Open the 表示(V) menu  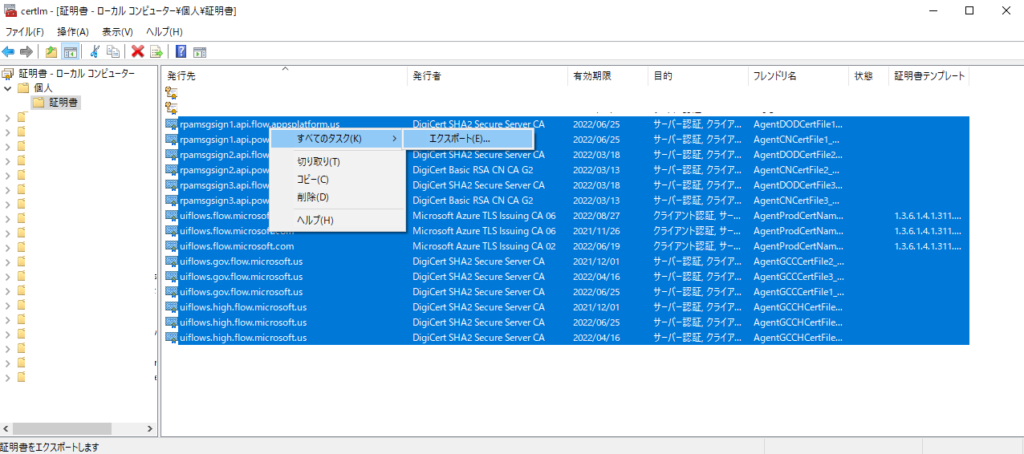118,31
